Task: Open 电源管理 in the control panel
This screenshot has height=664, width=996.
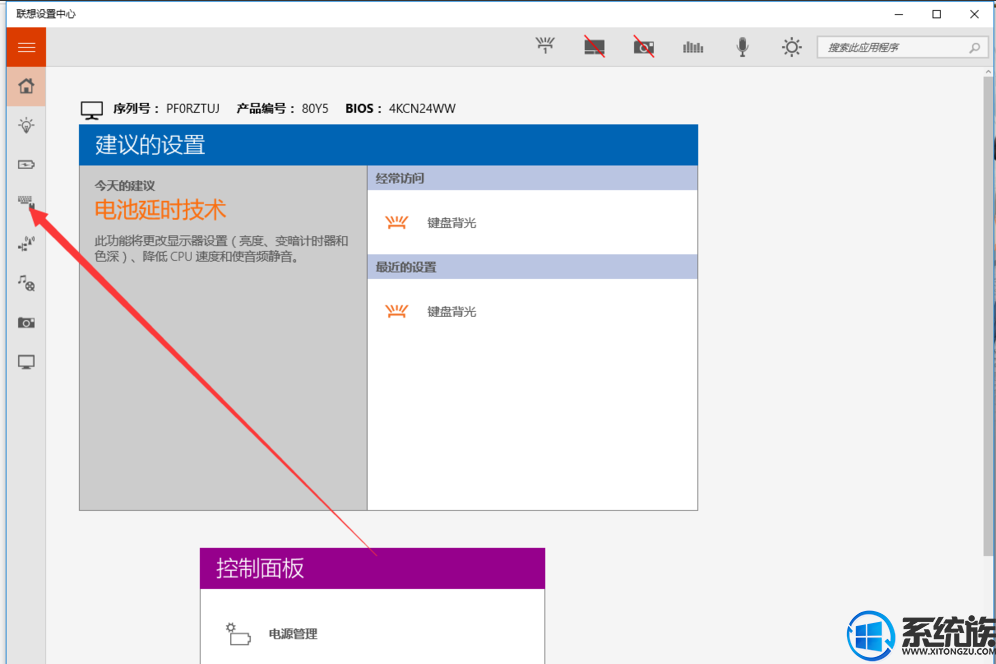Action: [293, 634]
